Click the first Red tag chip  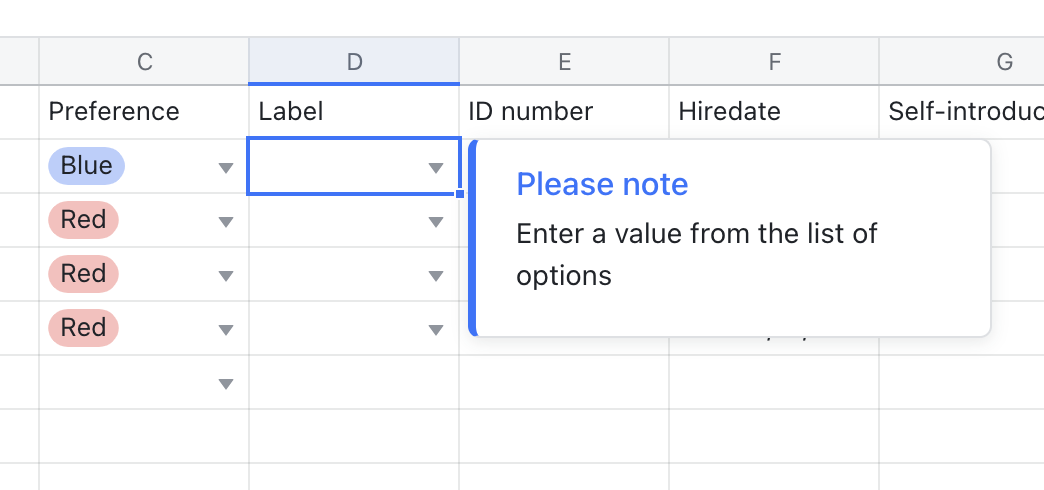coord(83,220)
